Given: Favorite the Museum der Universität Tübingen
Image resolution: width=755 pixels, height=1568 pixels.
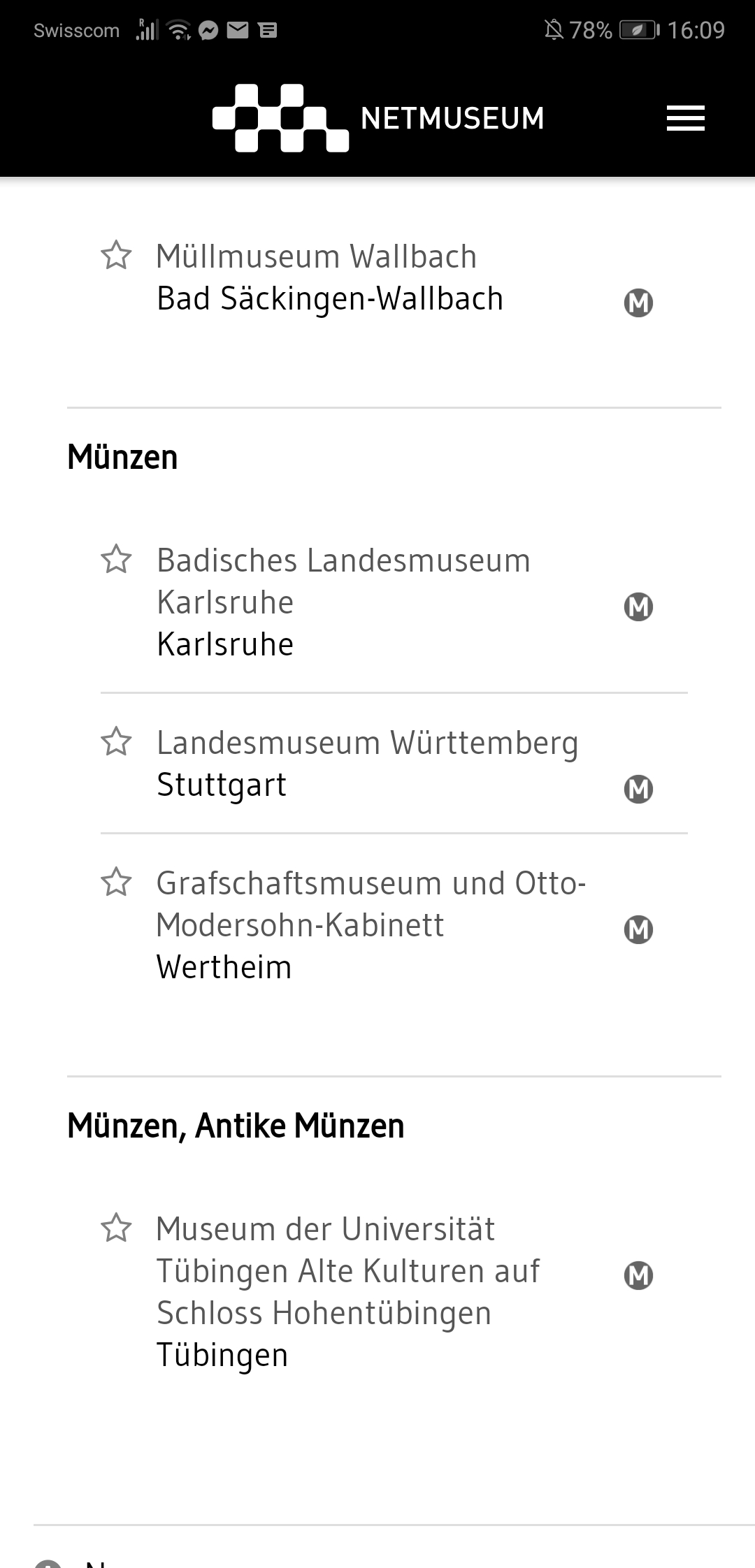Looking at the screenshot, I should click(116, 1228).
